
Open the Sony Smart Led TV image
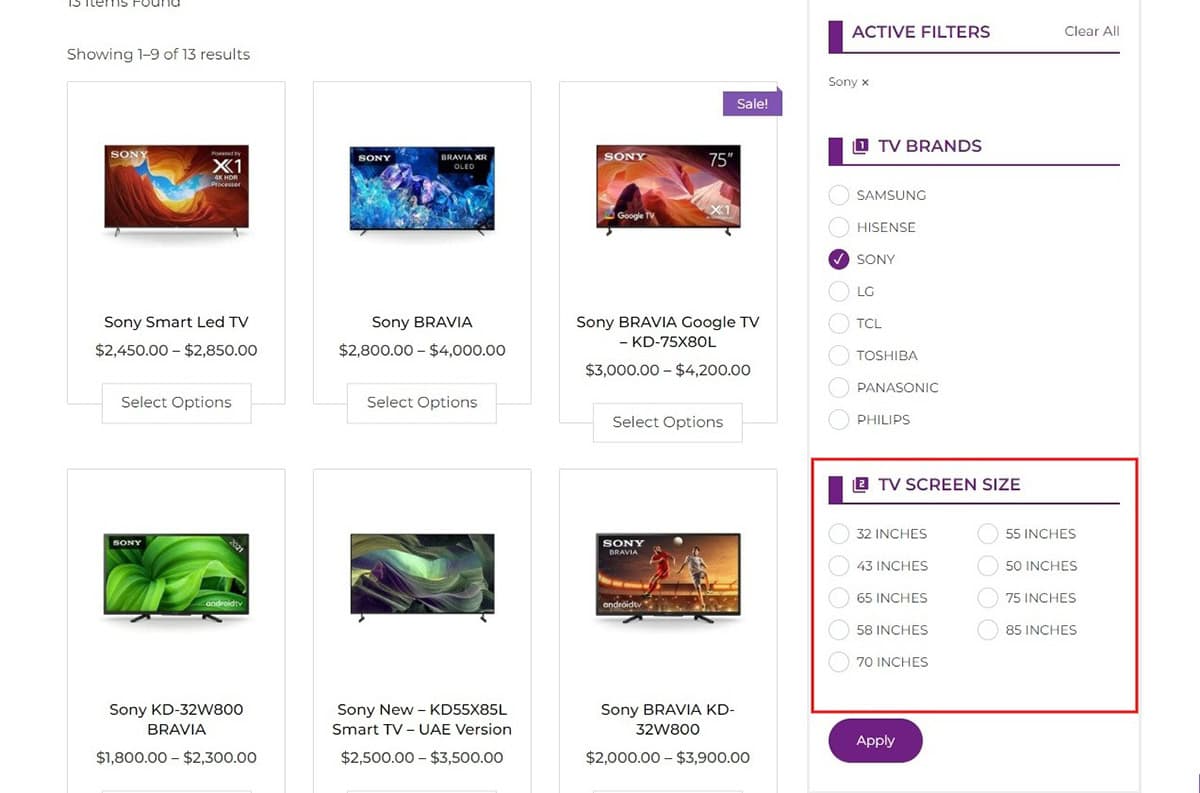pyautogui.click(x=176, y=192)
